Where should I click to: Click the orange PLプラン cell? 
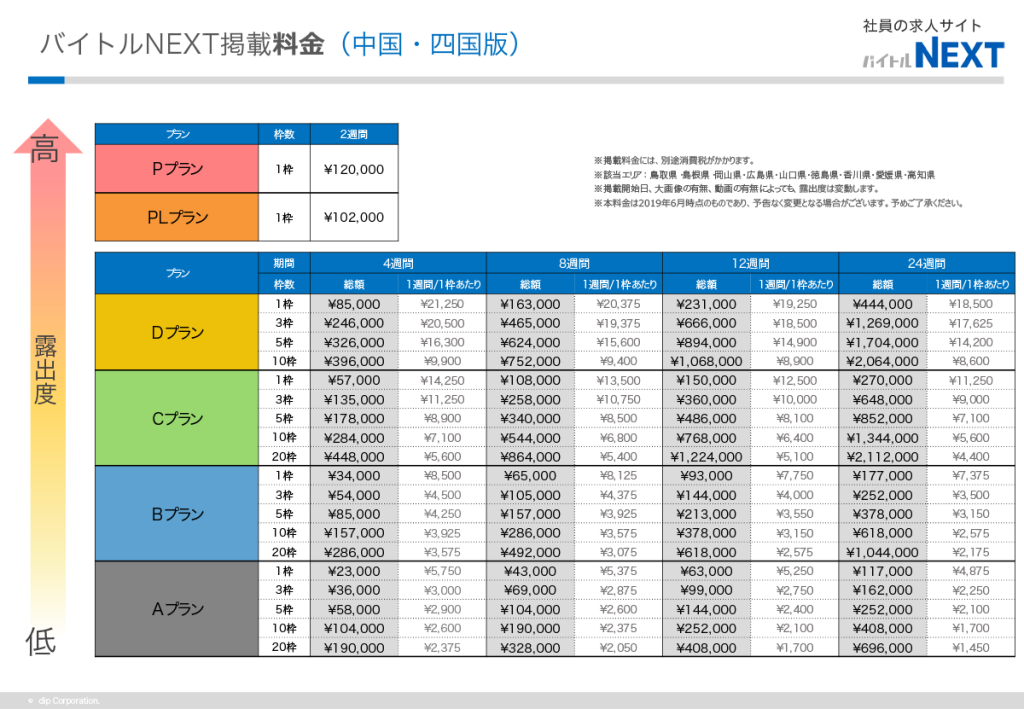(x=177, y=217)
